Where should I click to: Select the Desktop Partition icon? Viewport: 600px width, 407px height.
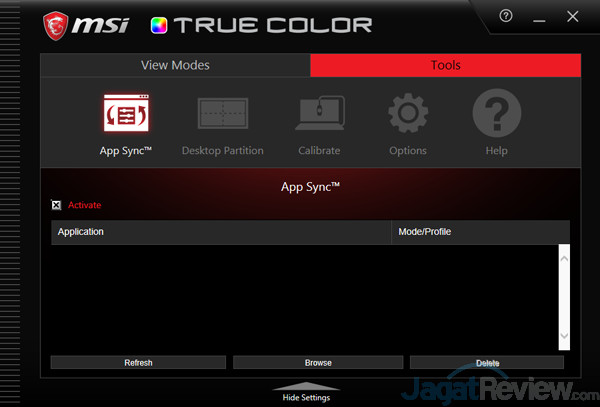point(222,116)
